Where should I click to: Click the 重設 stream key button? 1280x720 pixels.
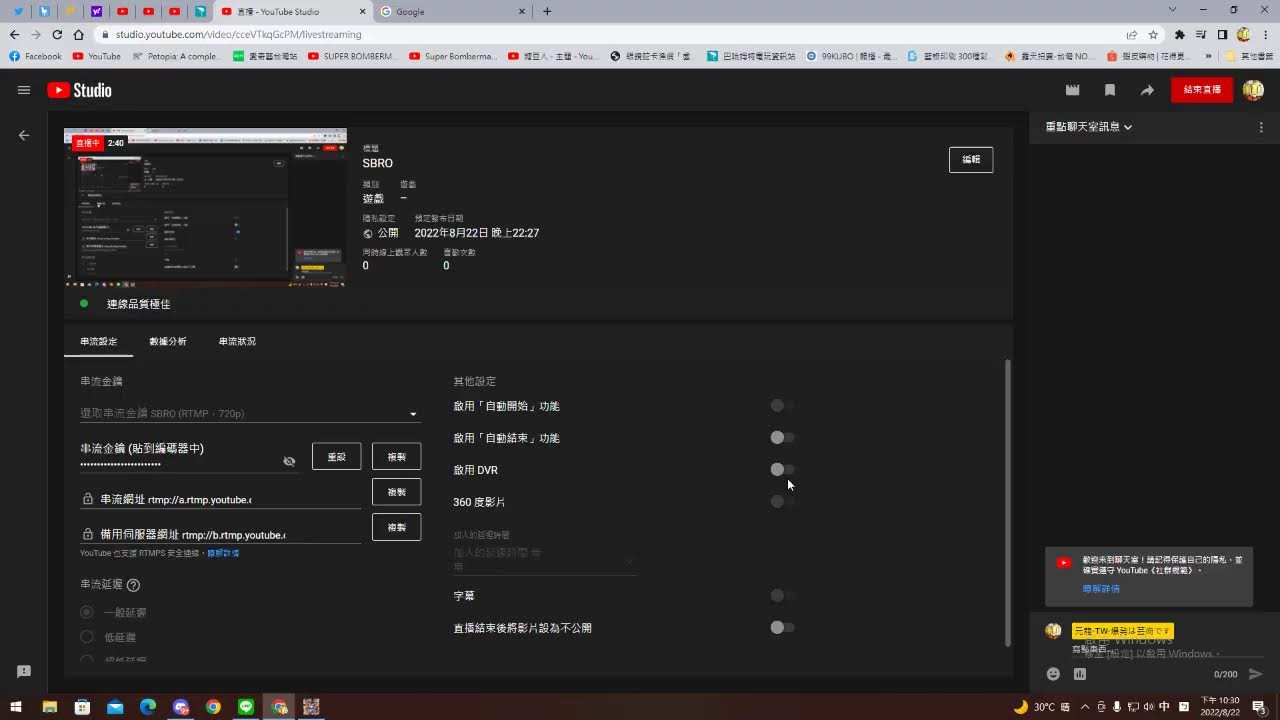[337, 456]
